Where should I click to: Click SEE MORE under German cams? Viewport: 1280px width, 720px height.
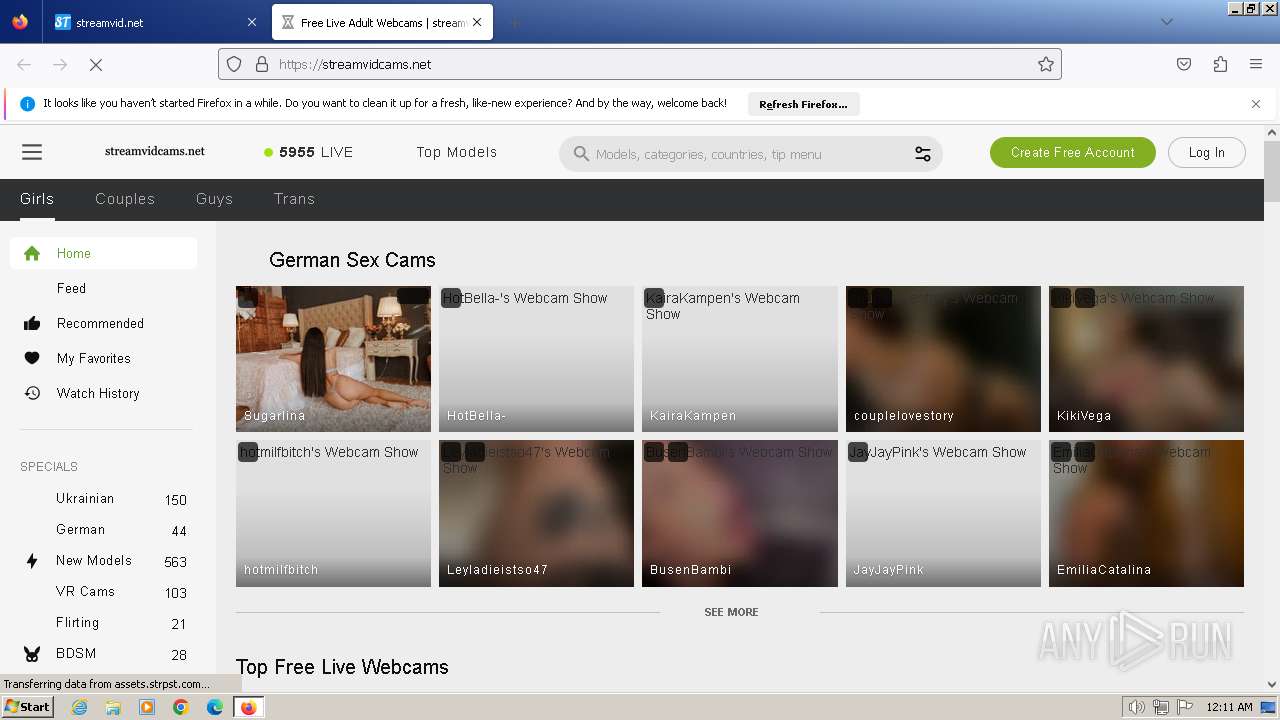click(x=731, y=612)
